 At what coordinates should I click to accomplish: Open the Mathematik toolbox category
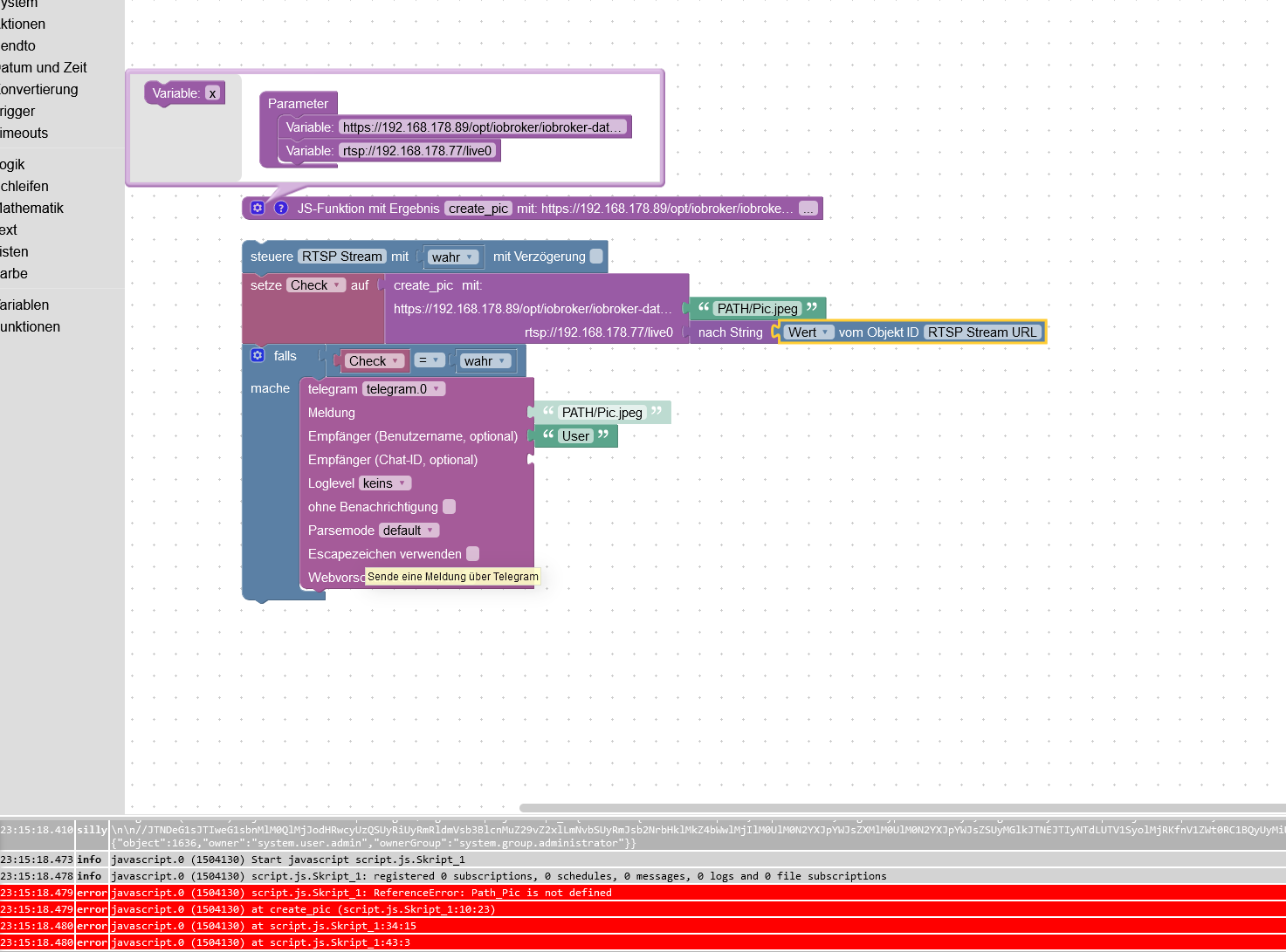[x=32, y=208]
